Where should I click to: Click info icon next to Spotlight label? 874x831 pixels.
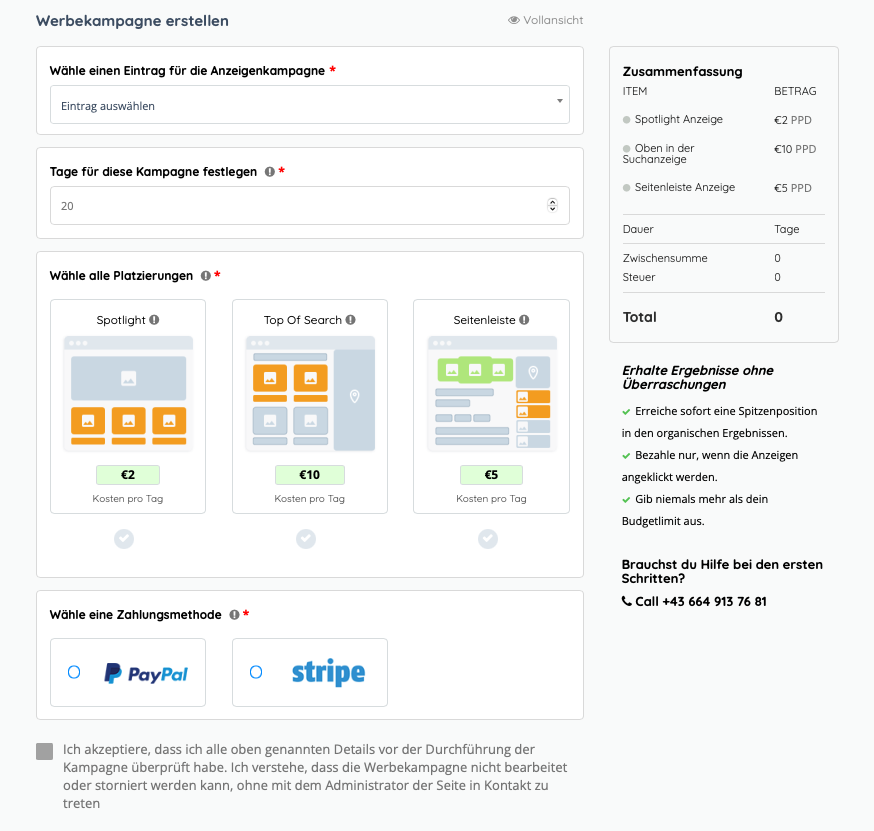pyautogui.click(x=154, y=320)
